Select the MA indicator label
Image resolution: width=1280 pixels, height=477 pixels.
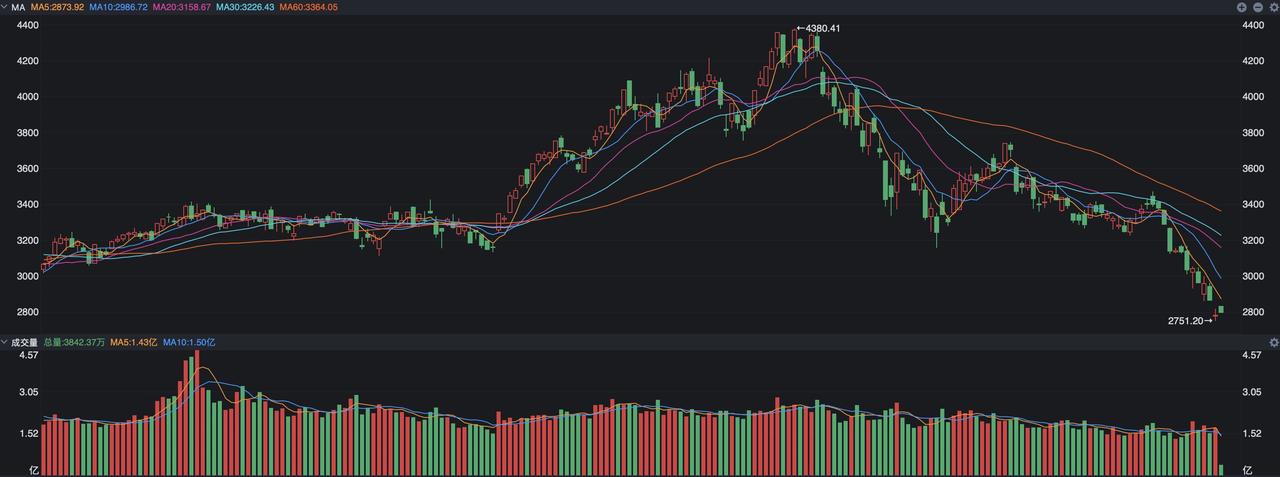click(18, 7)
